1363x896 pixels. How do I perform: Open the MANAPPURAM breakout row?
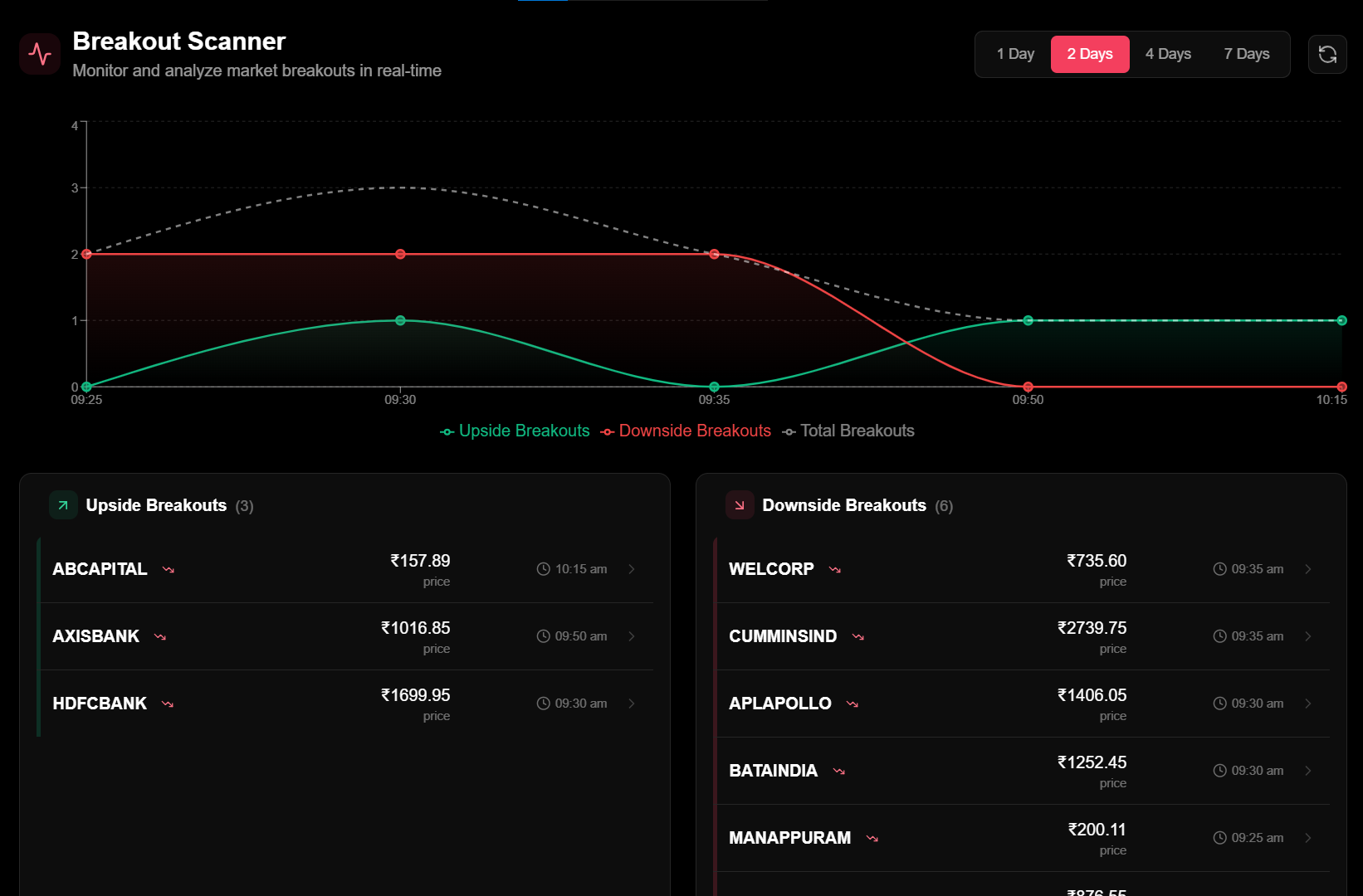[1023, 838]
